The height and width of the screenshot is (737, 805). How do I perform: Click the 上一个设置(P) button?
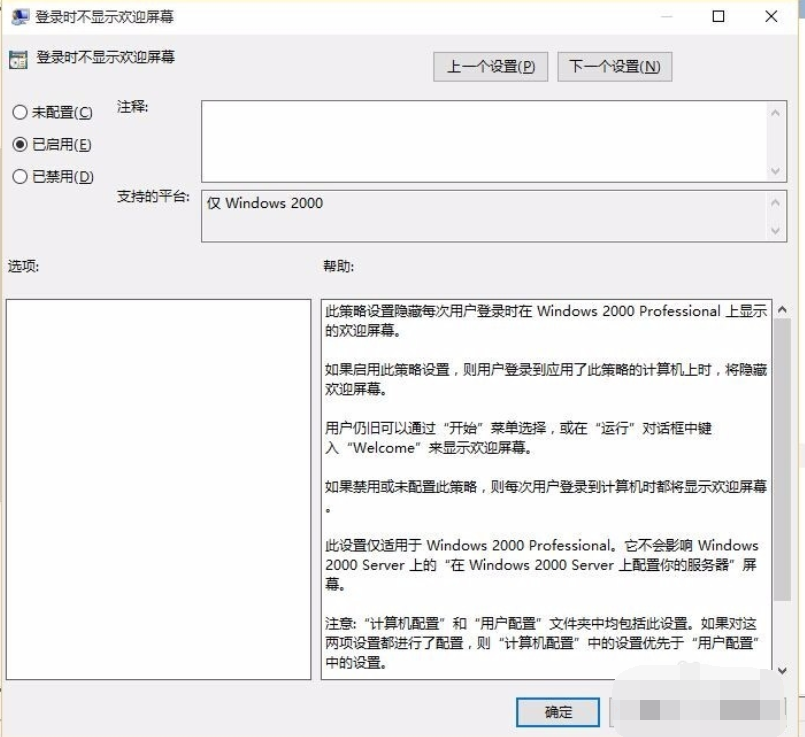(490, 66)
